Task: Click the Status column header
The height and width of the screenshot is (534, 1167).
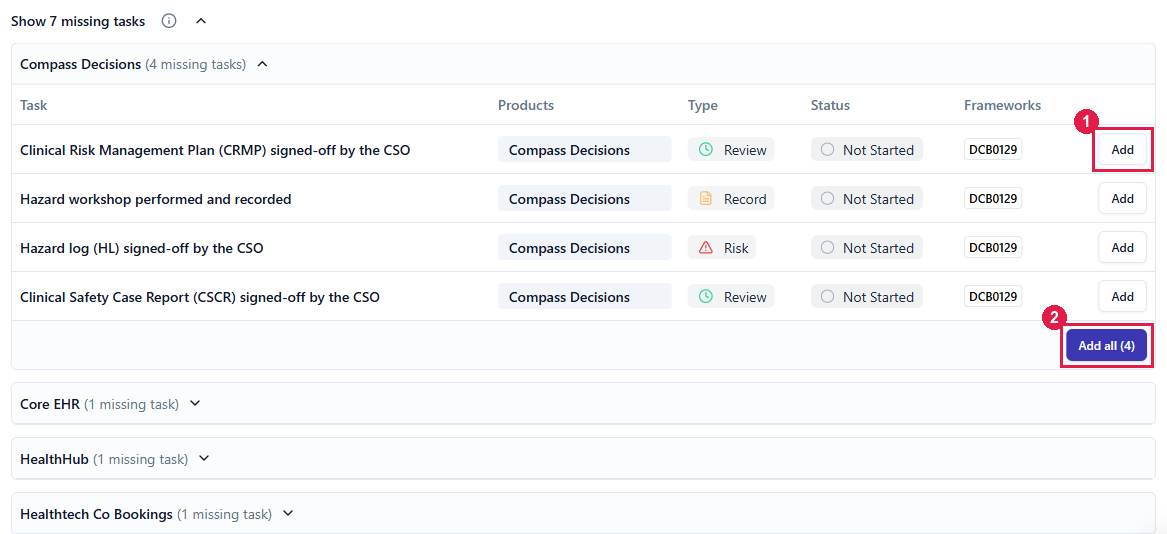Action: (x=830, y=105)
